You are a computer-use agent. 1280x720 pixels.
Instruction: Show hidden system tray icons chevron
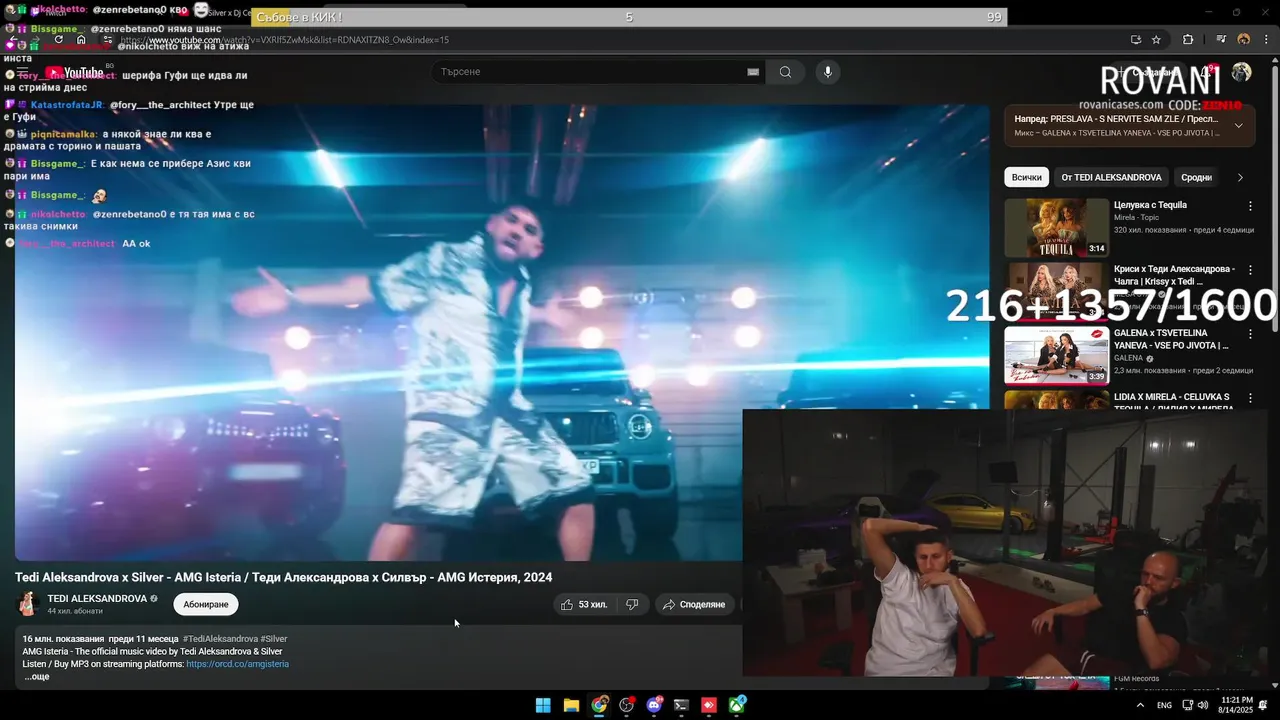(x=1140, y=705)
